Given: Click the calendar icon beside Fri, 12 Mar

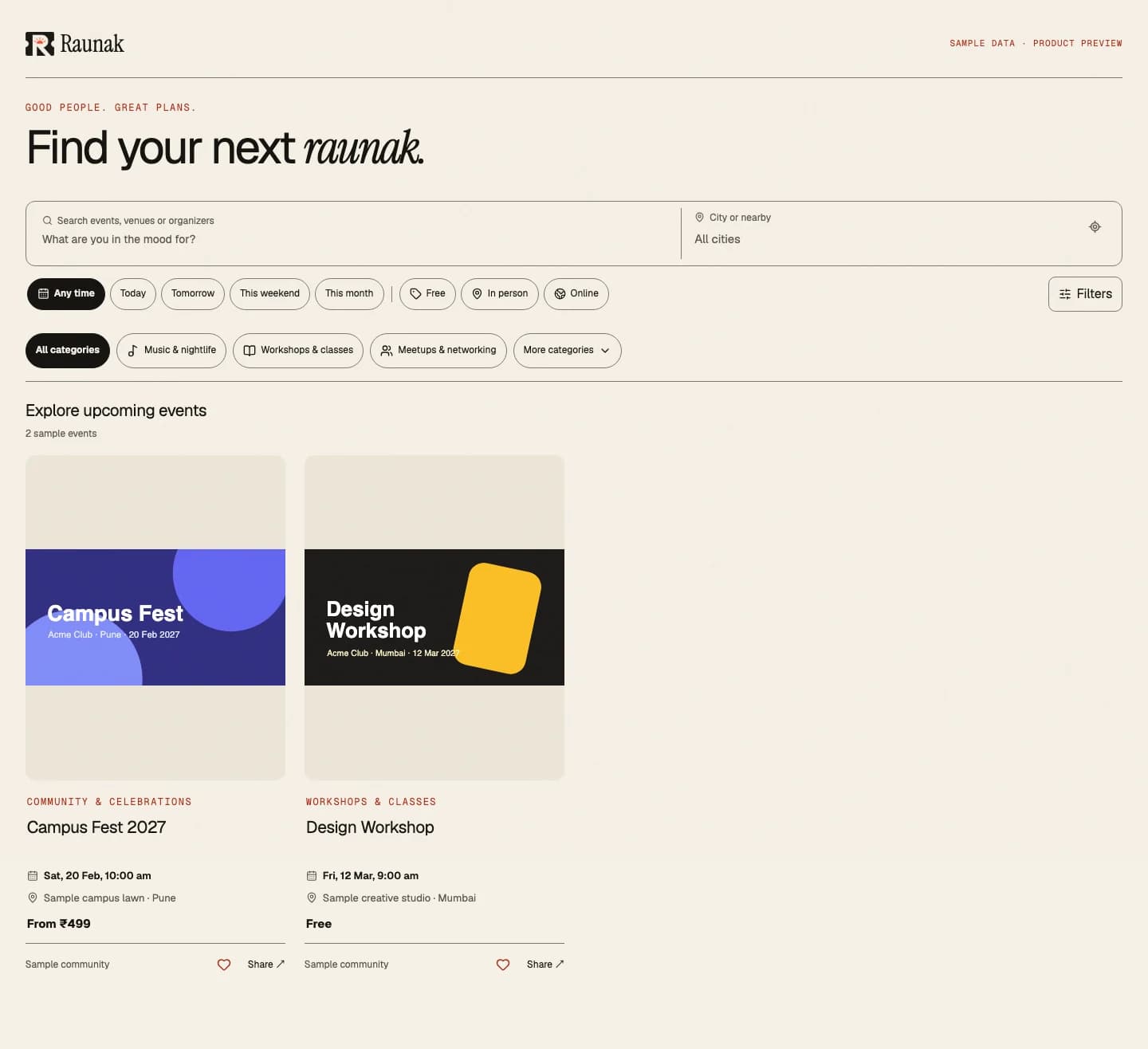Looking at the screenshot, I should click(312, 876).
